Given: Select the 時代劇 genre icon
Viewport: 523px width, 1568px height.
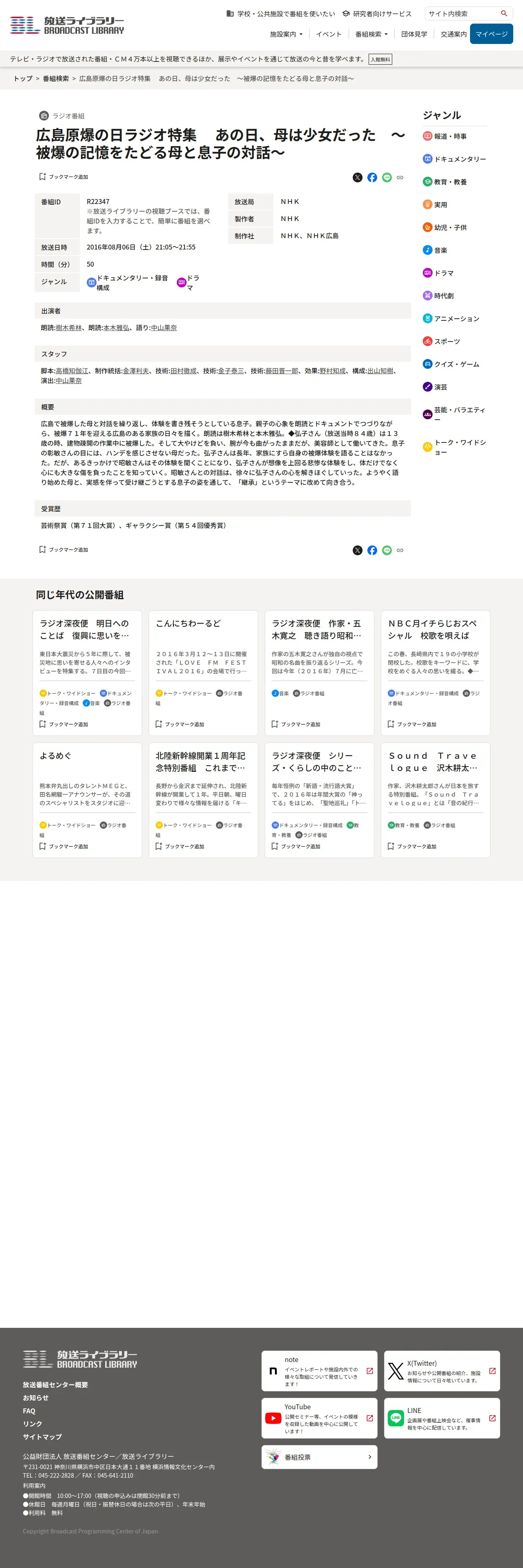Looking at the screenshot, I should (x=427, y=296).
